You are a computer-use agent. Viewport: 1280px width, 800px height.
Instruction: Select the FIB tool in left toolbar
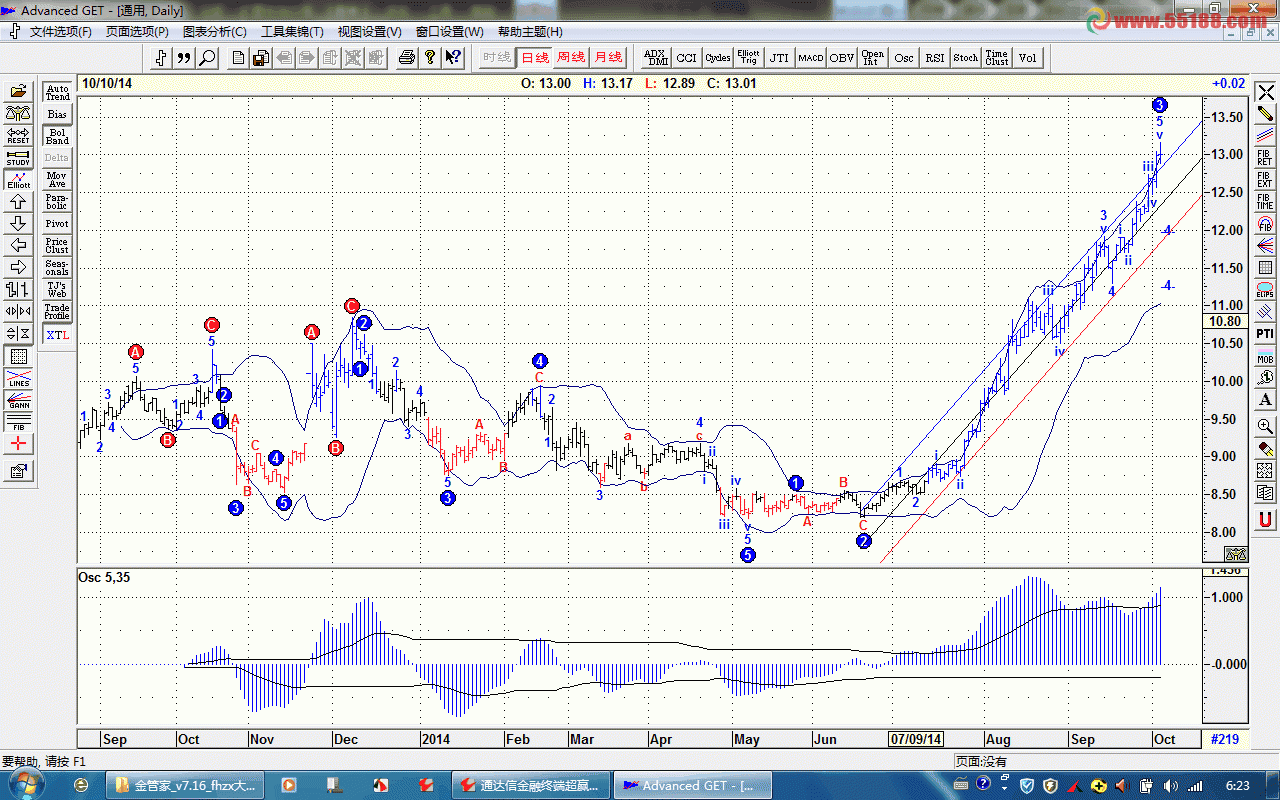point(18,422)
